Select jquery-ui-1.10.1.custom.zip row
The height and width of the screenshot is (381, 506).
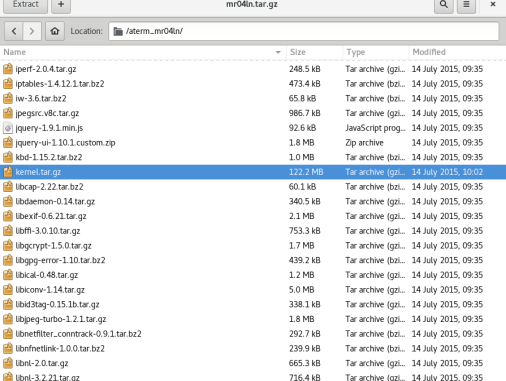[x=253, y=143]
